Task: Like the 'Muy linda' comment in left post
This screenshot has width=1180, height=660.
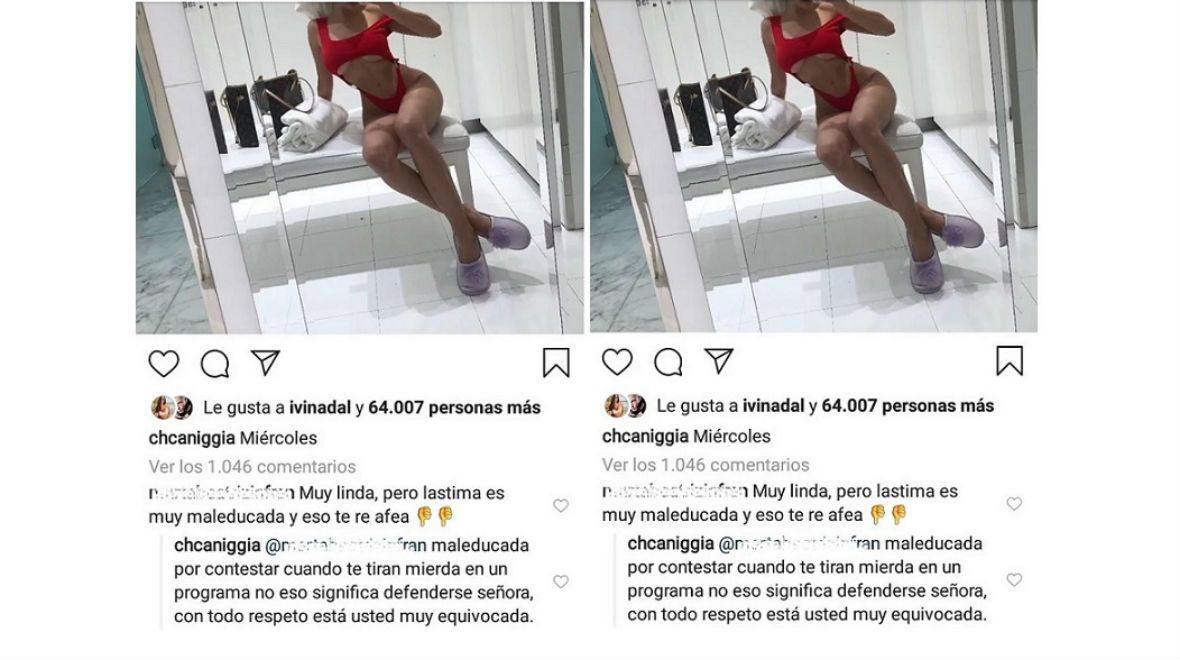Action: point(561,506)
